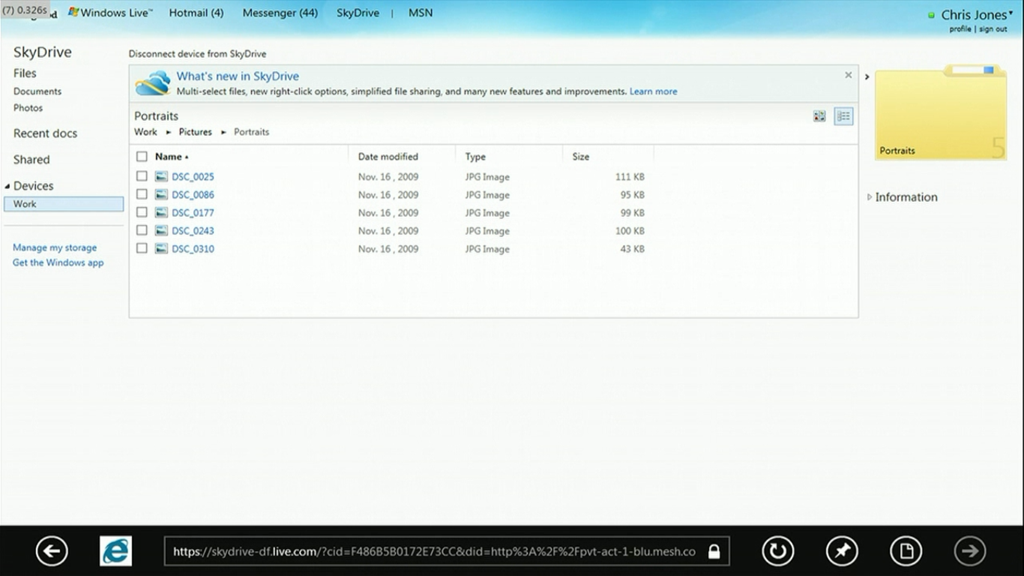Click the Internet Explorer logo icon

click(116, 551)
